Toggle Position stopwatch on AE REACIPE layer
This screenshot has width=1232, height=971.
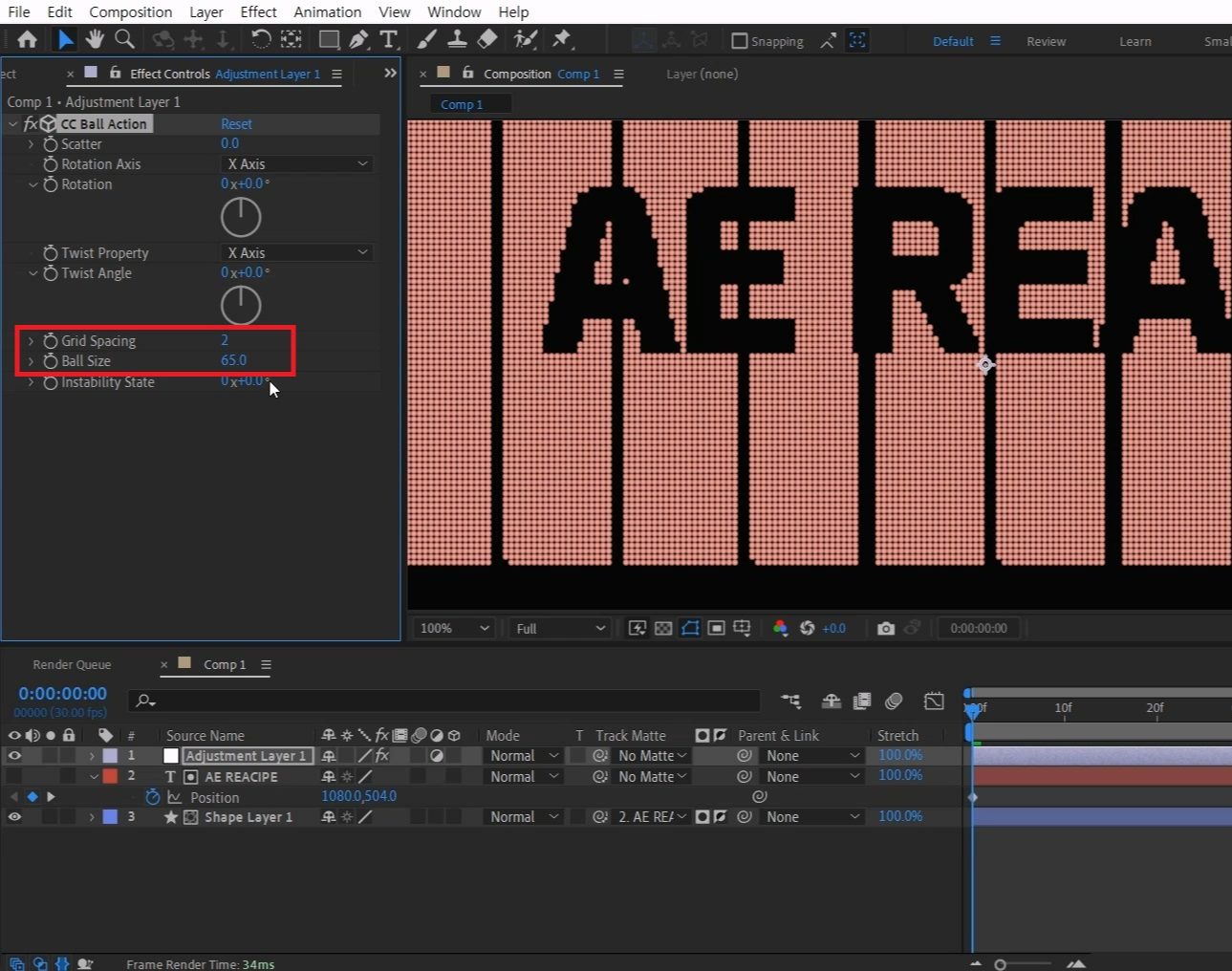[x=152, y=796]
